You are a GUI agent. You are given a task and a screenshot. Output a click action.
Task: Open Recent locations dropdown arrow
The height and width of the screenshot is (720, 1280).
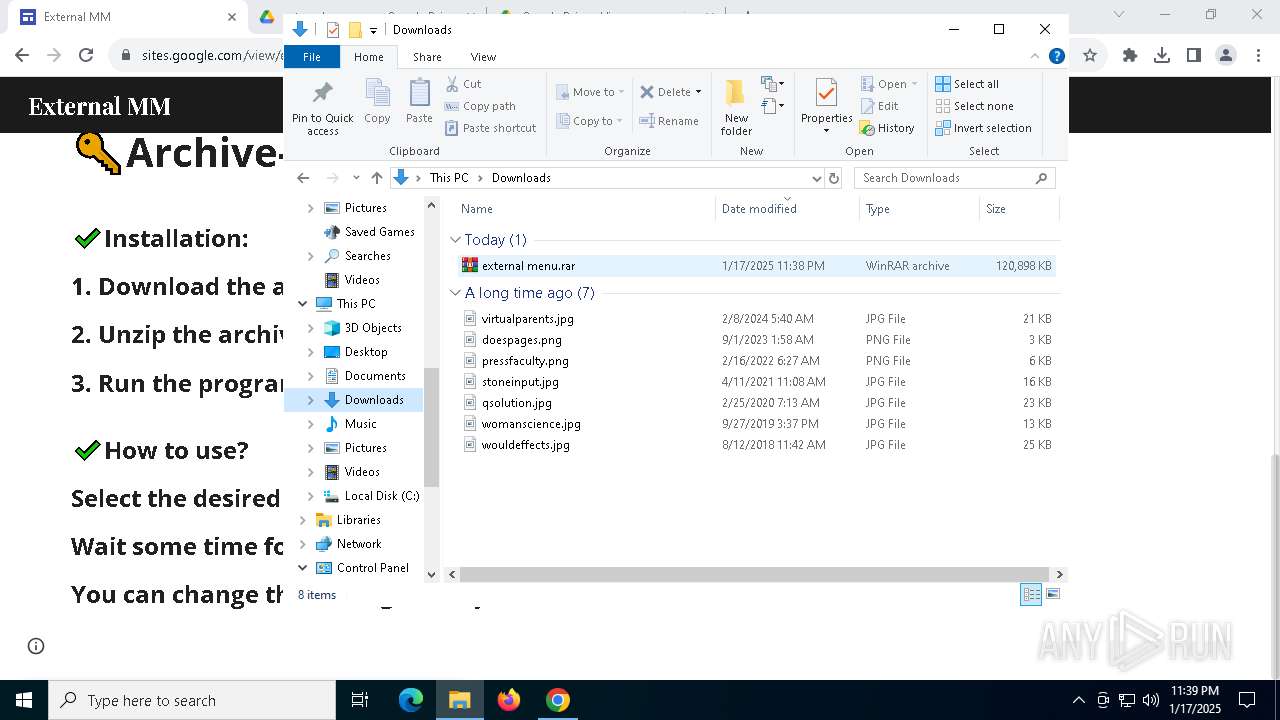(355, 178)
